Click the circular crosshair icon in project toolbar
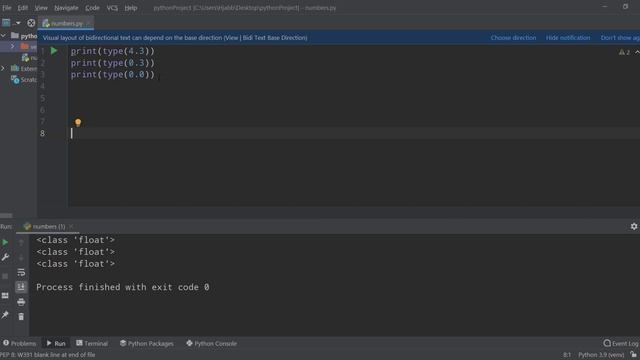The image size is (640, 360). 31,23
